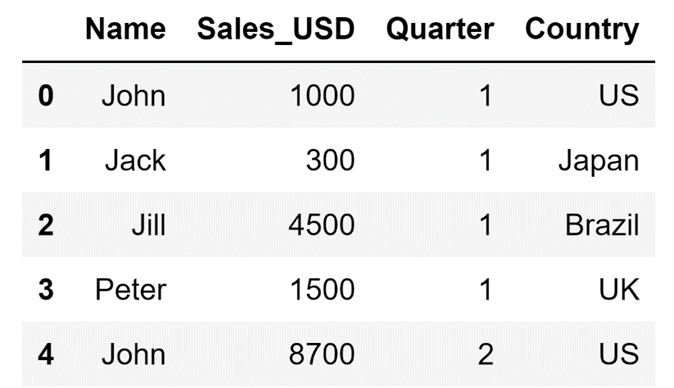This screenshot has width=674, height=388.
Task: Select the Japan country cell
Action: [599, 162]
